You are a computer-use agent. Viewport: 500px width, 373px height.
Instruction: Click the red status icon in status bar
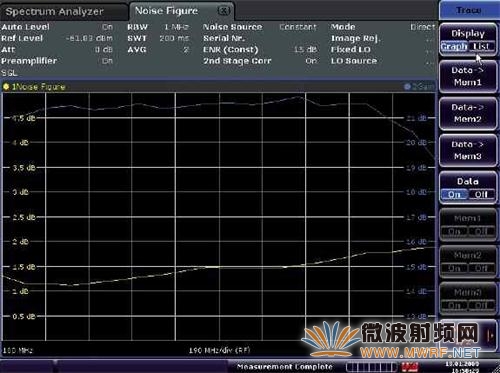coord(410,367)
